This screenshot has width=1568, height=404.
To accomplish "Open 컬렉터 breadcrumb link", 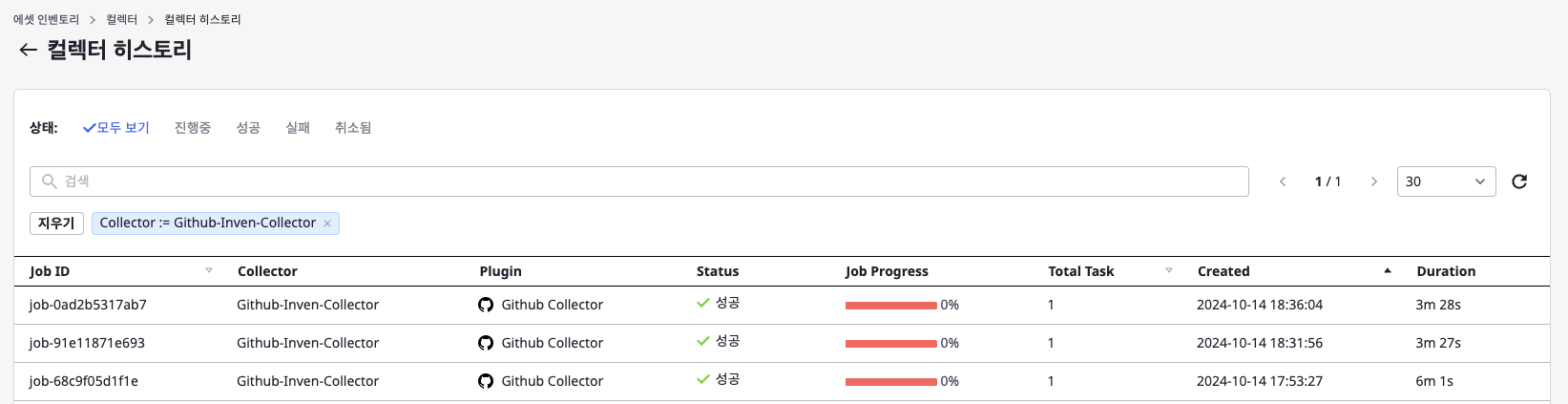I will click(x=122, y=19).
